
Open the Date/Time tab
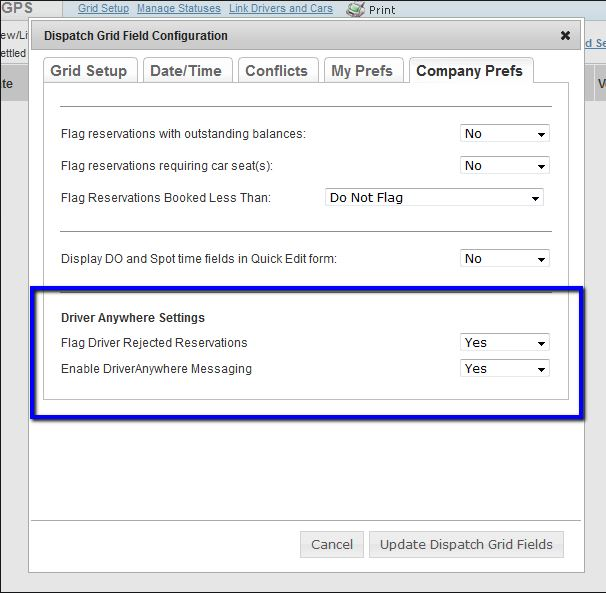pyautogui.click(x=188, y=71)
